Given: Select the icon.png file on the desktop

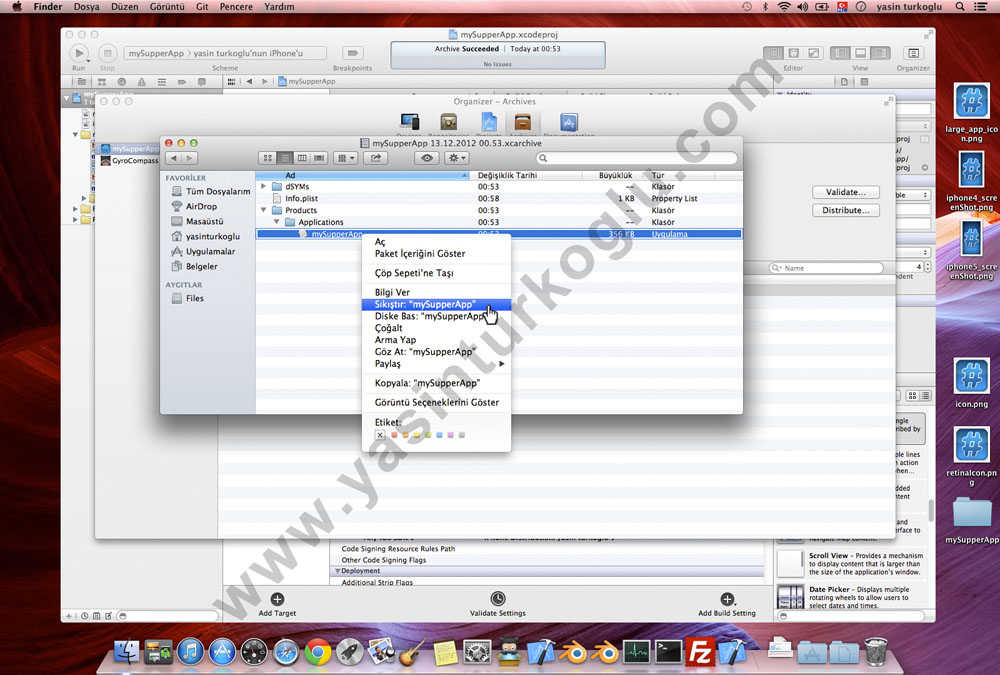Looking at the screenshot, I should (x=971, y=383).
